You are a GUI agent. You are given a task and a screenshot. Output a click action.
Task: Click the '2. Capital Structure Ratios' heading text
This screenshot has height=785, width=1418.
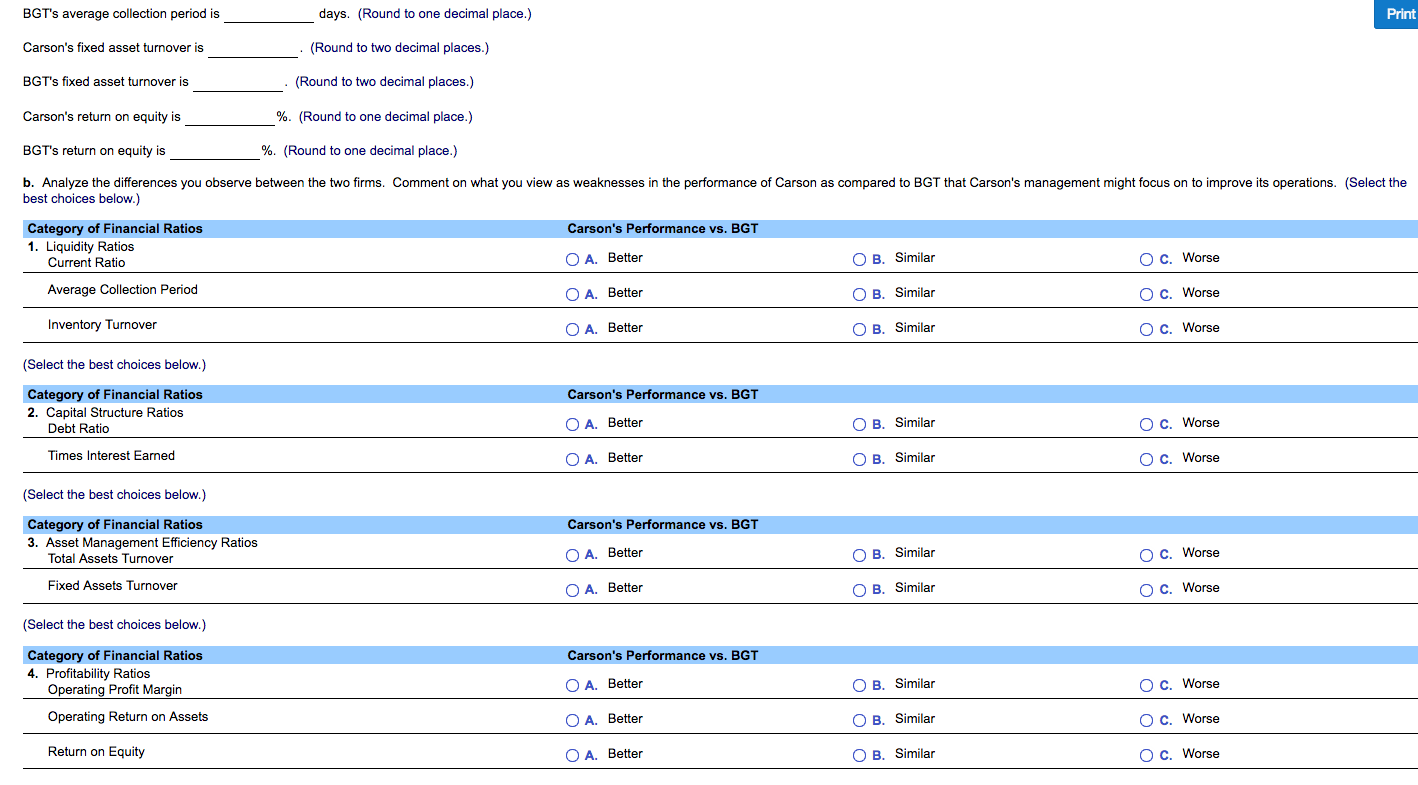click(106, 413)
